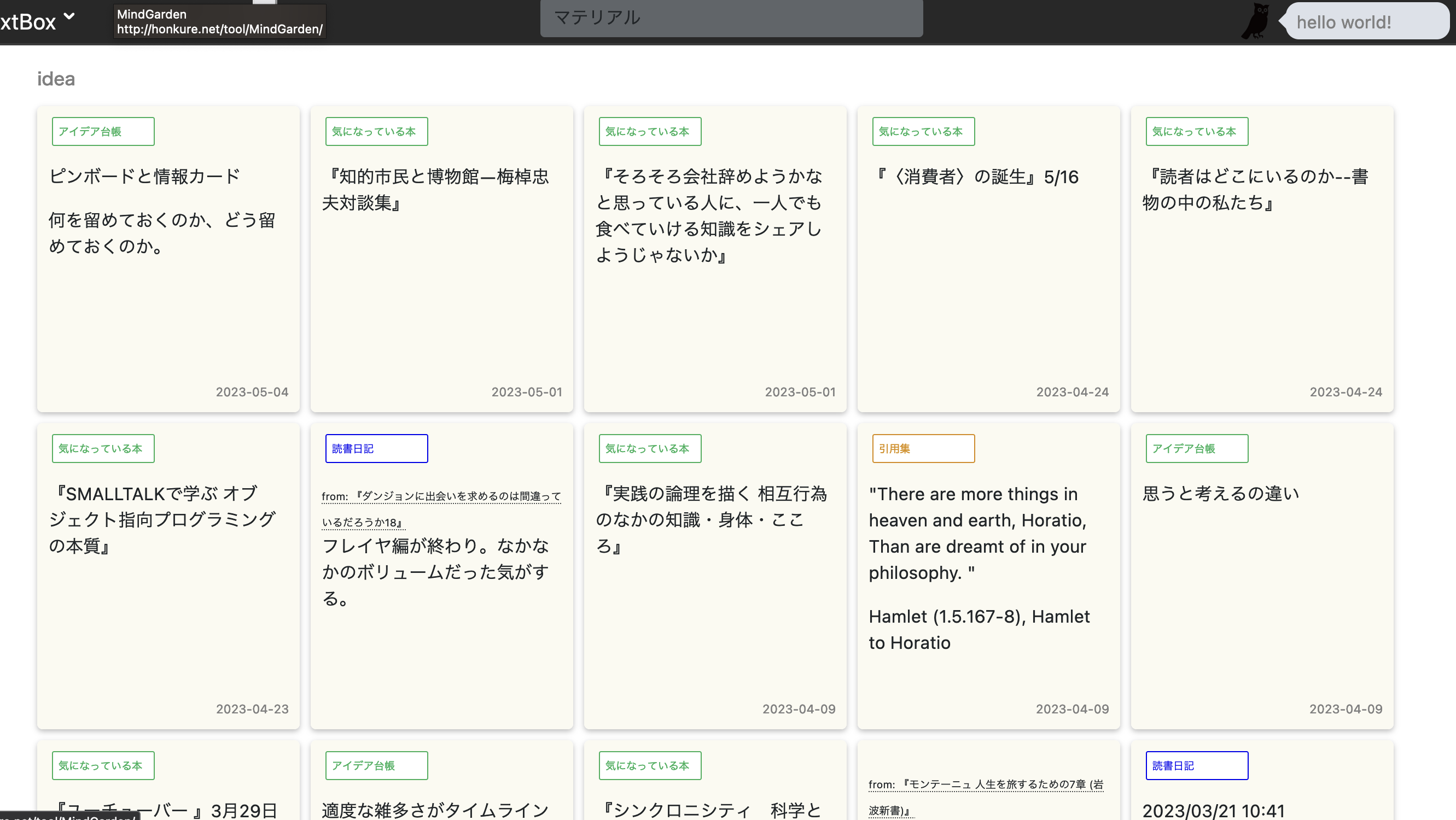Screen dimensions: 1456x820
Task: Click the 'hello world!' speech bubble
Action: [x=1368, y=22]
